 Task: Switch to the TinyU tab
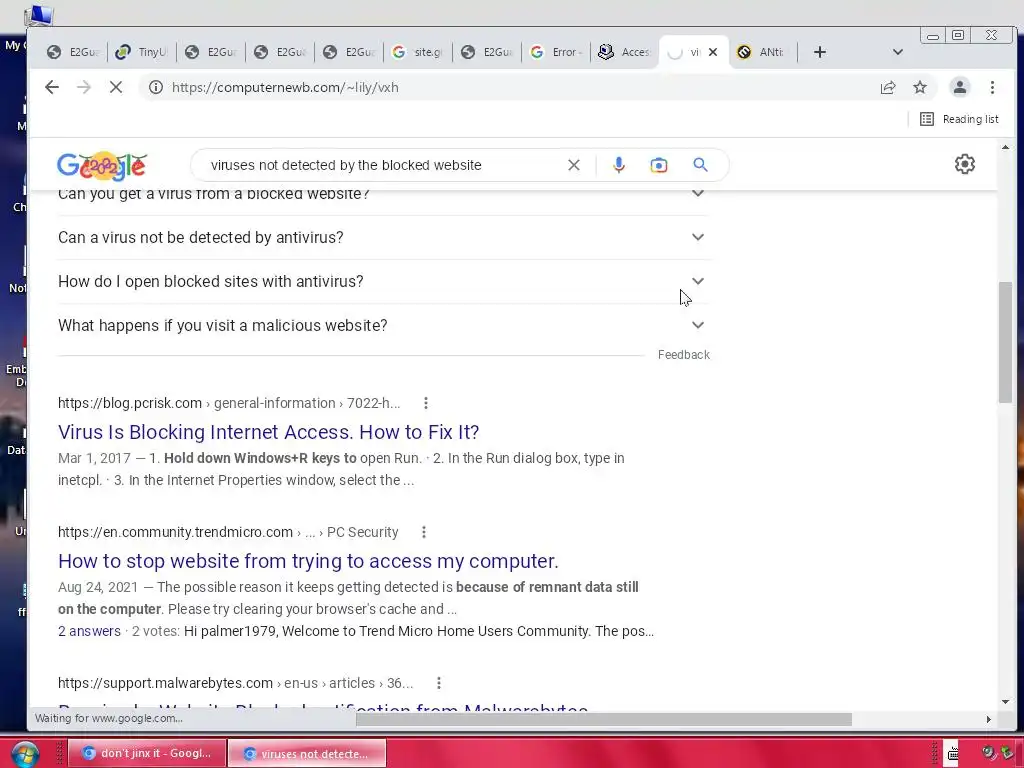(141, 52)
